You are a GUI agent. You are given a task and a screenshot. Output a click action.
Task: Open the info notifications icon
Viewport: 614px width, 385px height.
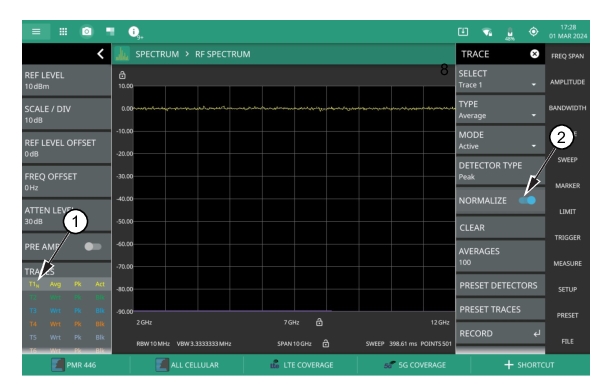(x=134, y=32)
